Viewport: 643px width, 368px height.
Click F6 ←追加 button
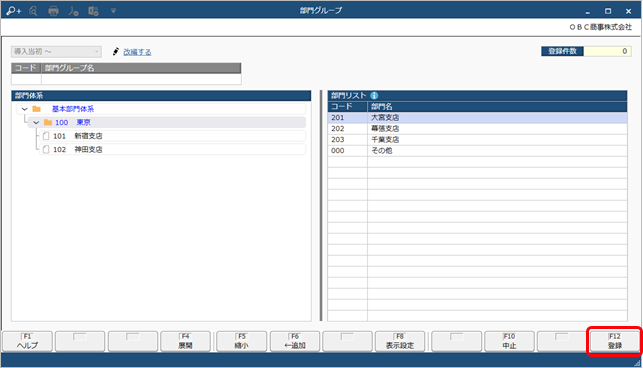click(x=295, y=341)
